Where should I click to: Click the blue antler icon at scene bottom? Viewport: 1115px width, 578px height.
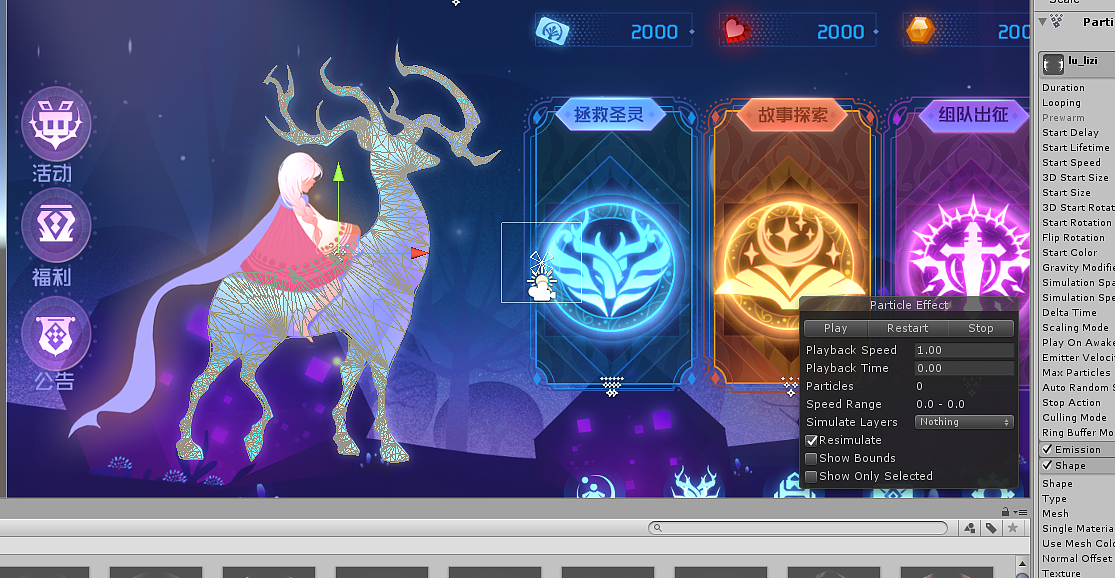pos(695,483)
